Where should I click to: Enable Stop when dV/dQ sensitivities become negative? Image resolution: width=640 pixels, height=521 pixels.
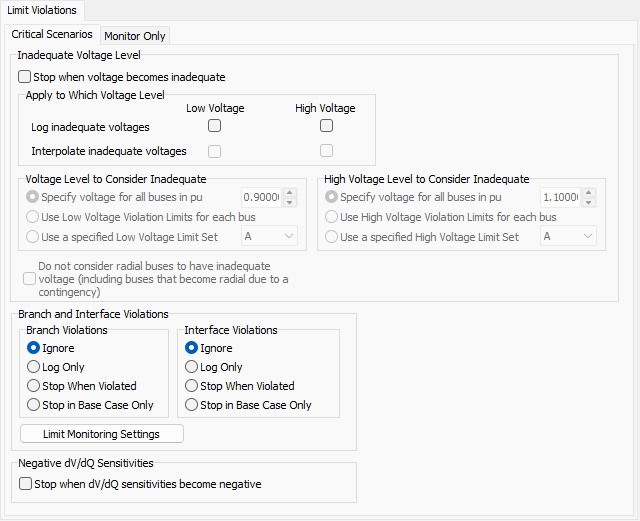click(x=25, y=484)
